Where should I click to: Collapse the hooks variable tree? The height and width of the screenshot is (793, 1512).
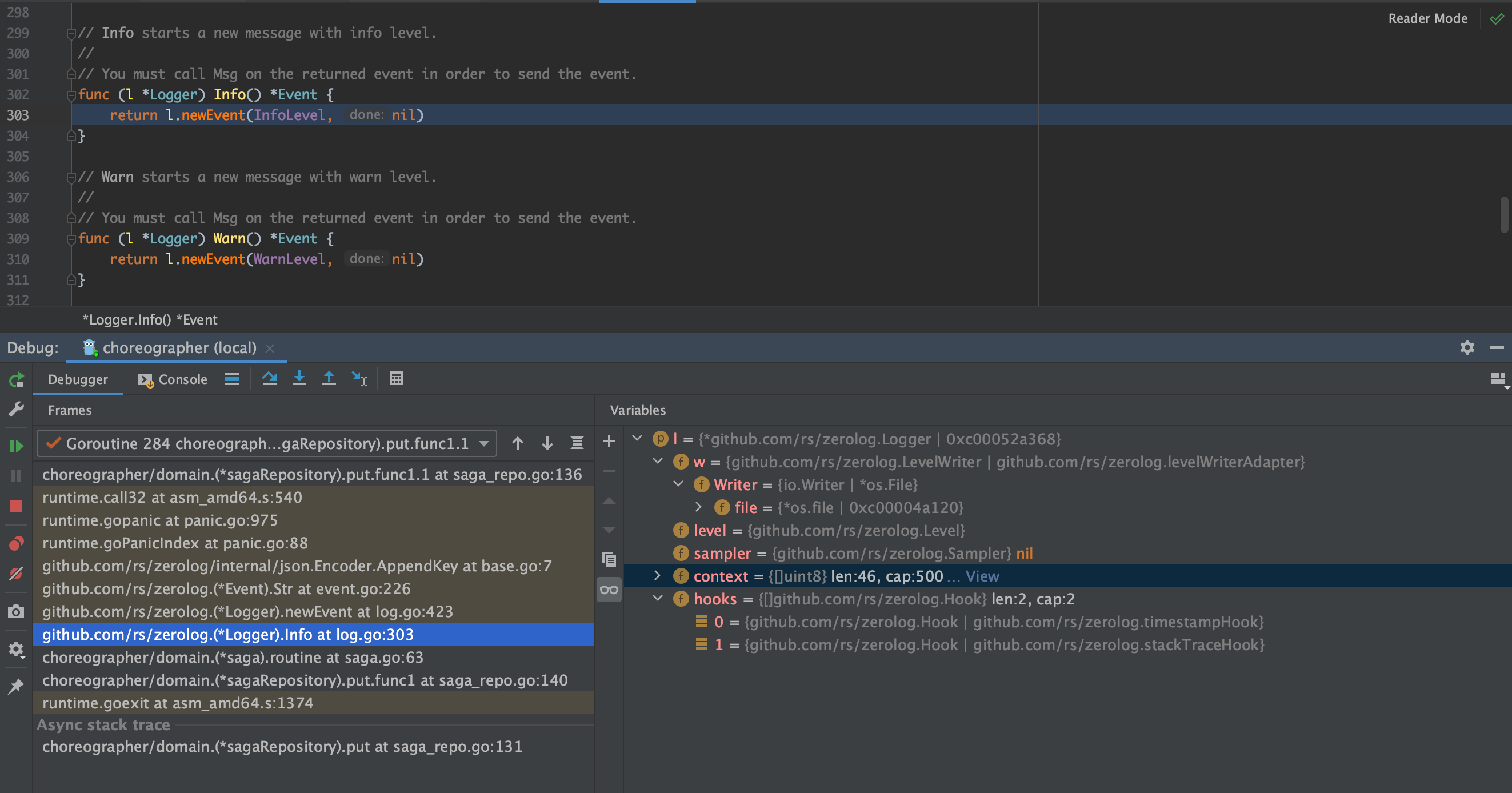click(x=657, y=599)
